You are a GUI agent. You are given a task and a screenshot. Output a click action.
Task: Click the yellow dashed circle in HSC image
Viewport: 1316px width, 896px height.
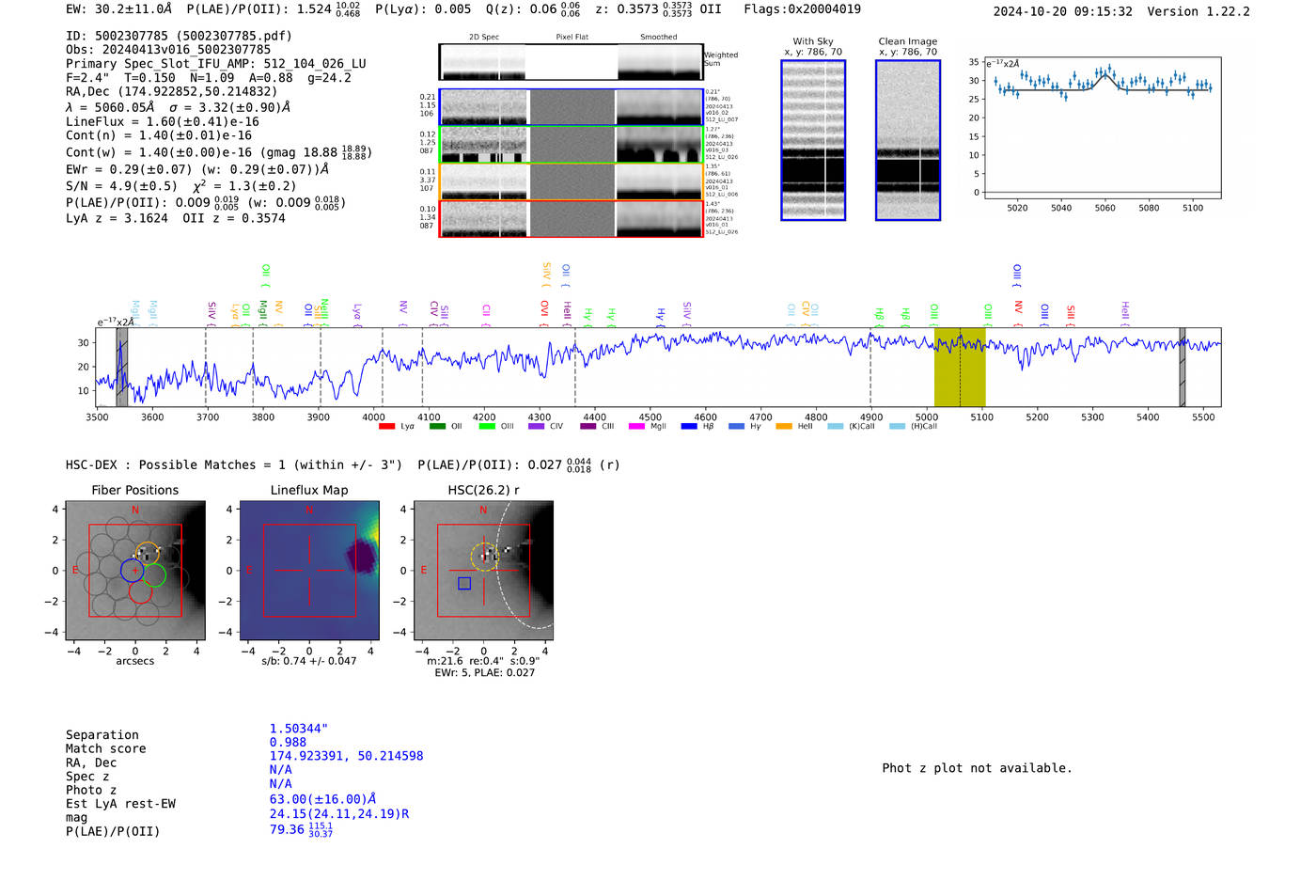coord(484,557)
